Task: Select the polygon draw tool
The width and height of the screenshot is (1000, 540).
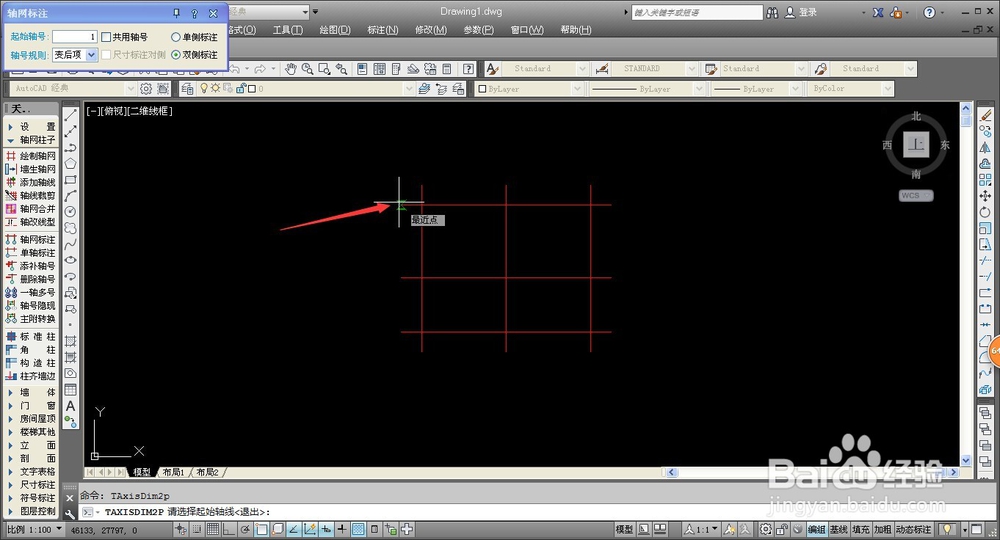Action: (71, 164)
